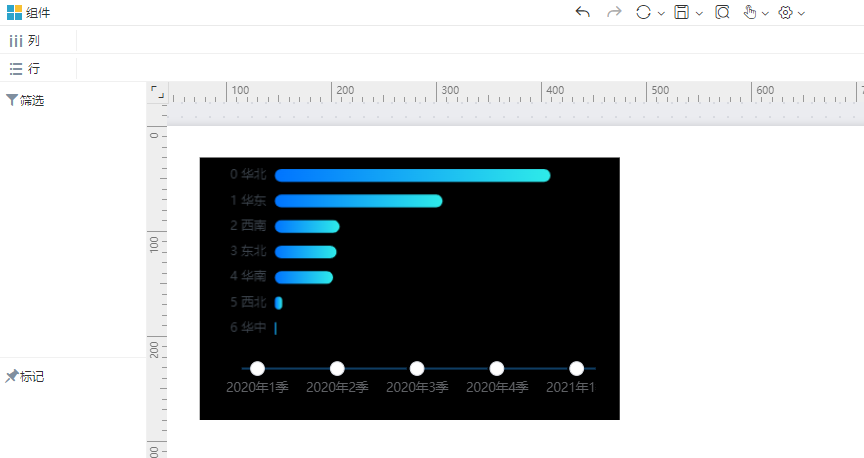The height and width of the screenshot is (458, 864).
Task: Select the 2020年3季 timeline point
Action: pyautogui.click(x=417, y=368)
